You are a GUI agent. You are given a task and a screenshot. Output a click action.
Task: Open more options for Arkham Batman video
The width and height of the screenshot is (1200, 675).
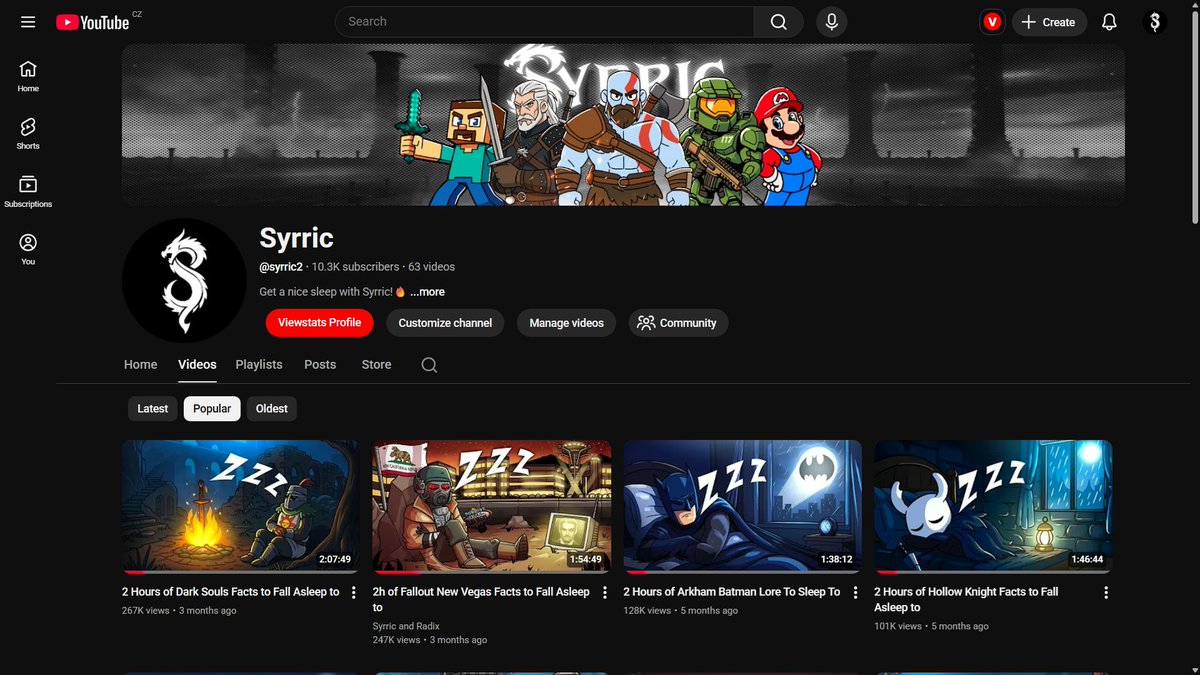coord(855,593)
